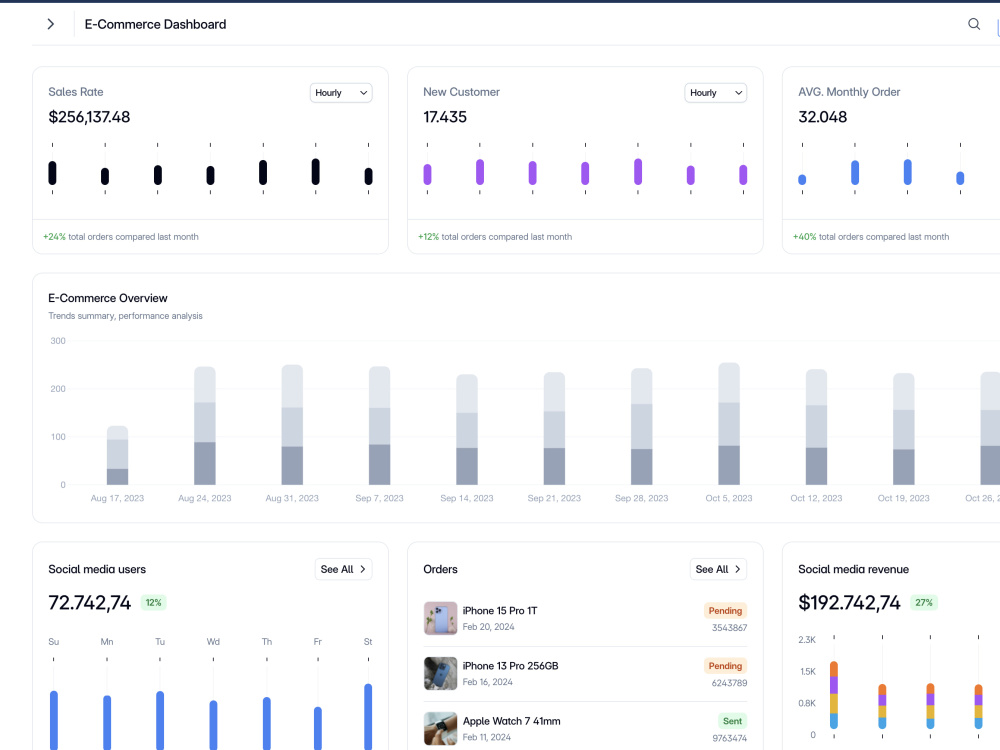Click the 12% badge beside 72.742,74

154,603
